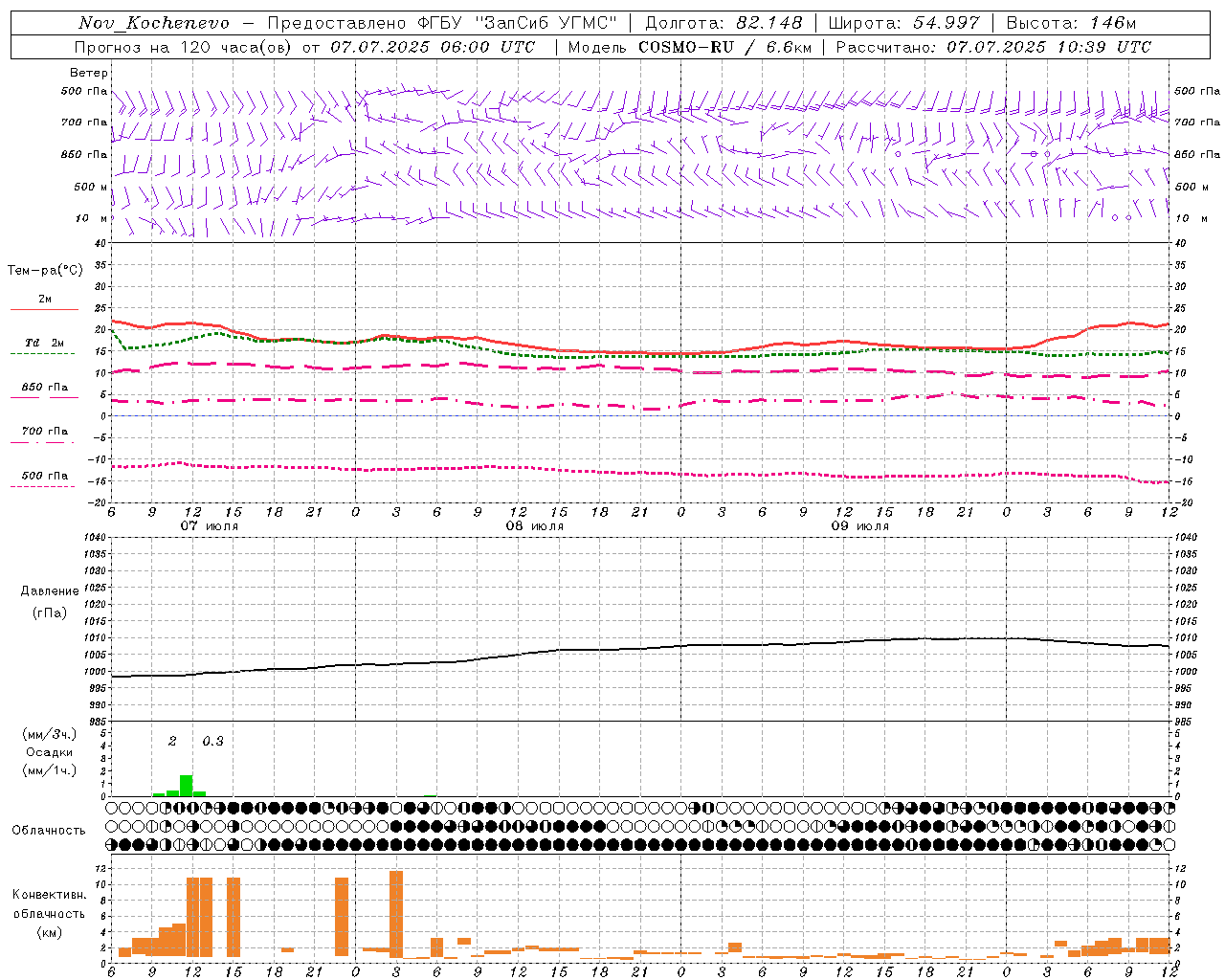Image resolution: width=1225 pixels, height=980 pixels.
Task: Click the 'Облачность' cloudiness label
Action: click(x=49, y=831)
